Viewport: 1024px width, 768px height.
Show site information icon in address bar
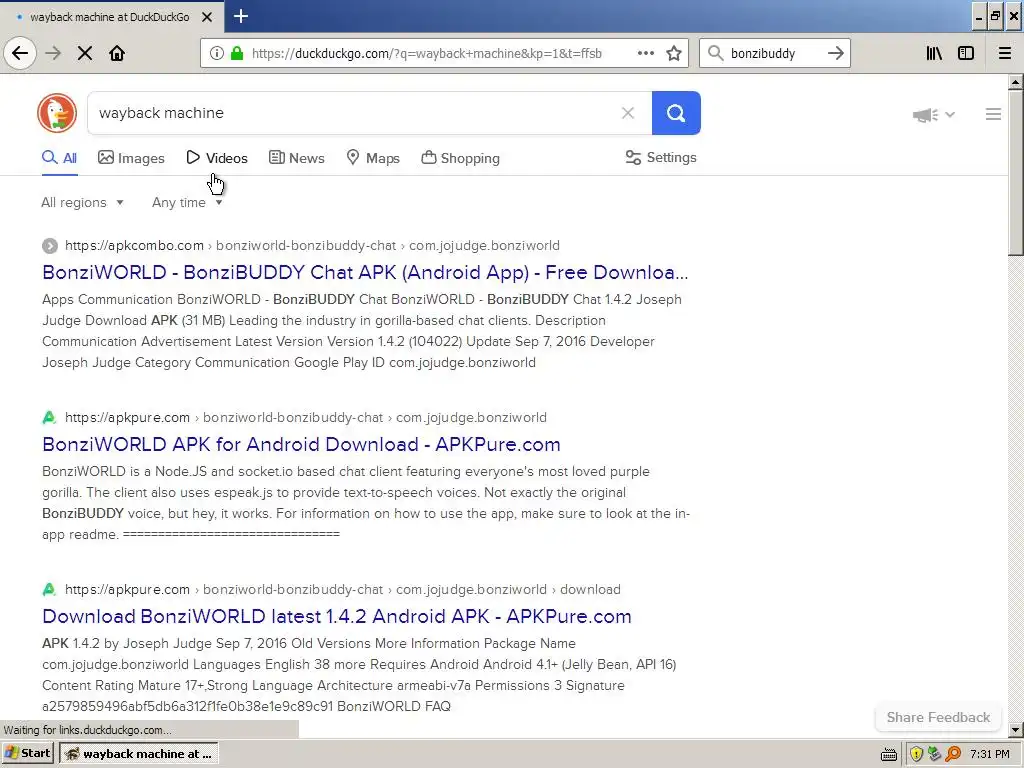click(216, 53)
